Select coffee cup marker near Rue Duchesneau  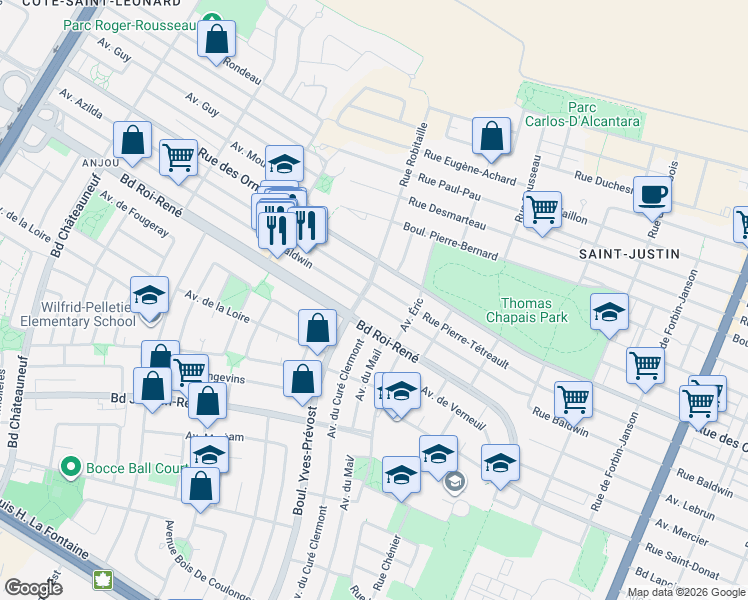[x=653, y=198]
